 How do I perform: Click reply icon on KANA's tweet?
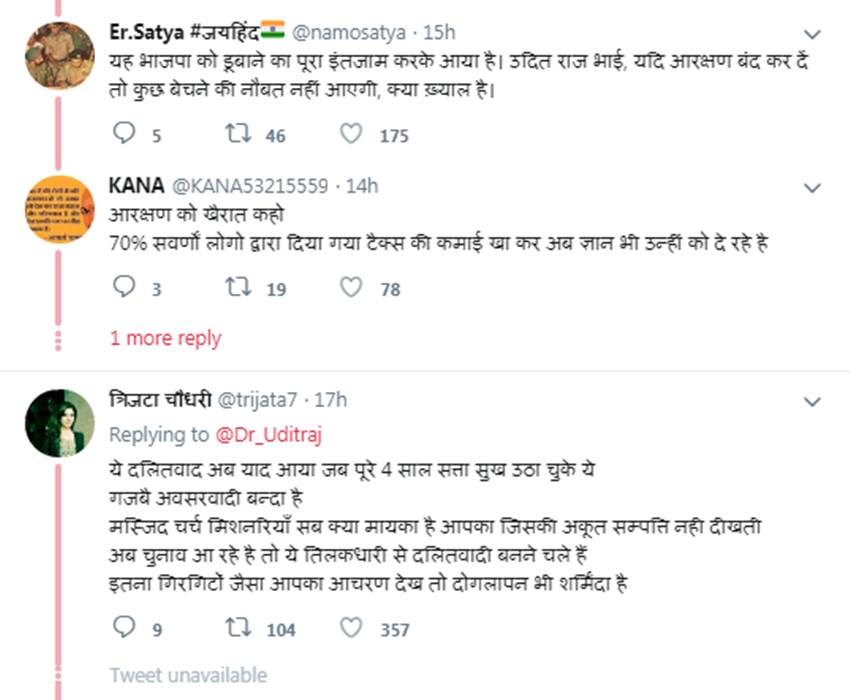click(124, 288)
